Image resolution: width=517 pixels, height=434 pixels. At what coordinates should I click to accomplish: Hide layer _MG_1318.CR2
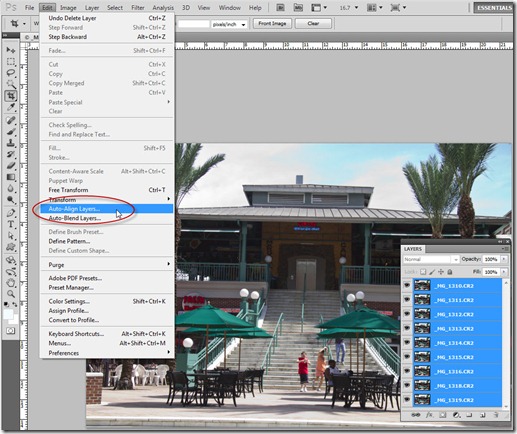(407, 385)
